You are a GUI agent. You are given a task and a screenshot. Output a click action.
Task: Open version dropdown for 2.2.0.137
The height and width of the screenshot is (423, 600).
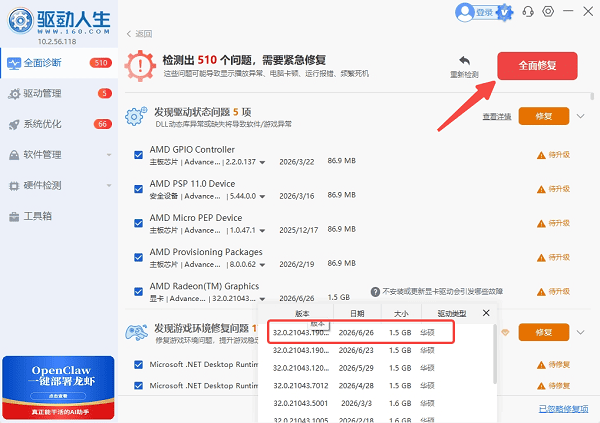[x=262, y=162]
